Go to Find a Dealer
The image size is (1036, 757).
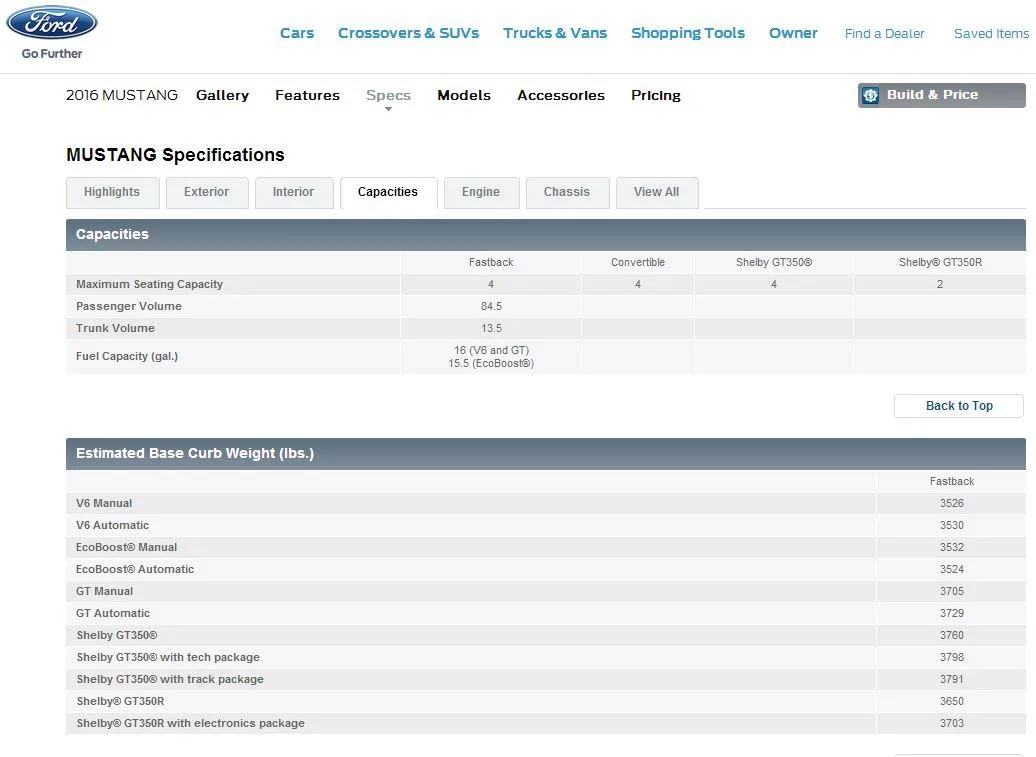pyautogui.click(x=884, y=34)
